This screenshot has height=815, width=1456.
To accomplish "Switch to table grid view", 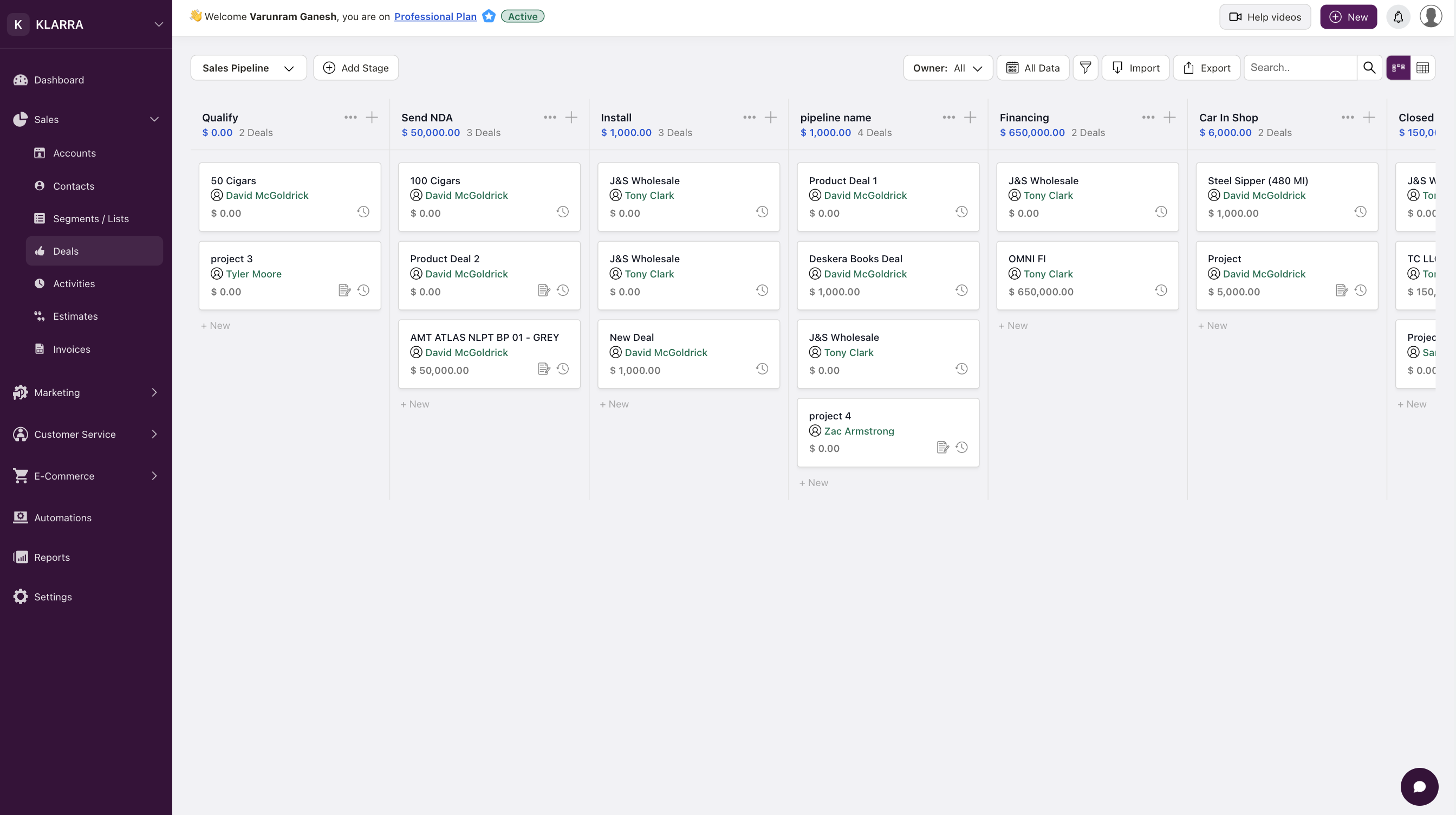I will point(1422,68).
